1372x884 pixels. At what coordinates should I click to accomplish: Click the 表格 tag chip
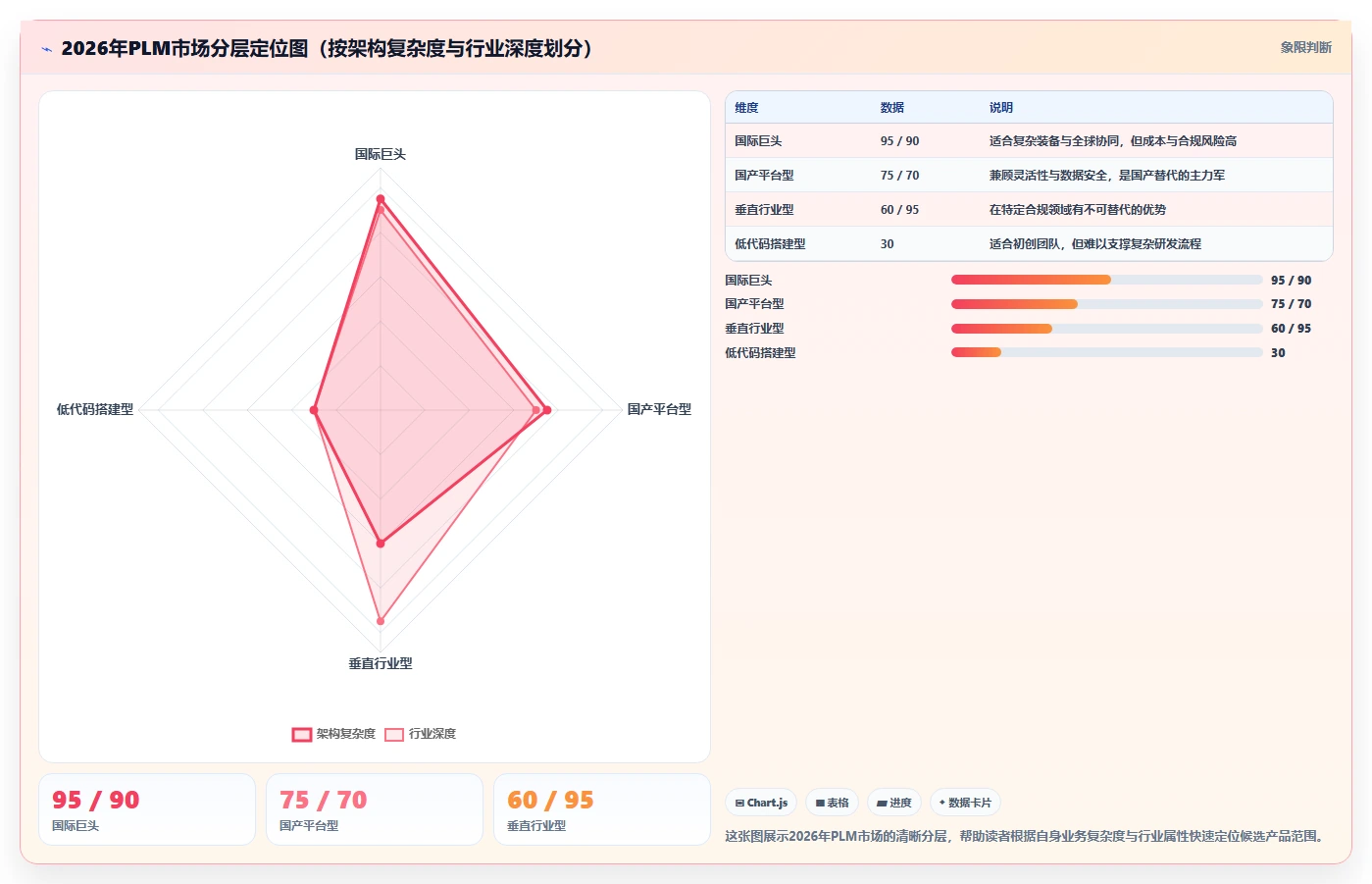coord(832,803)
